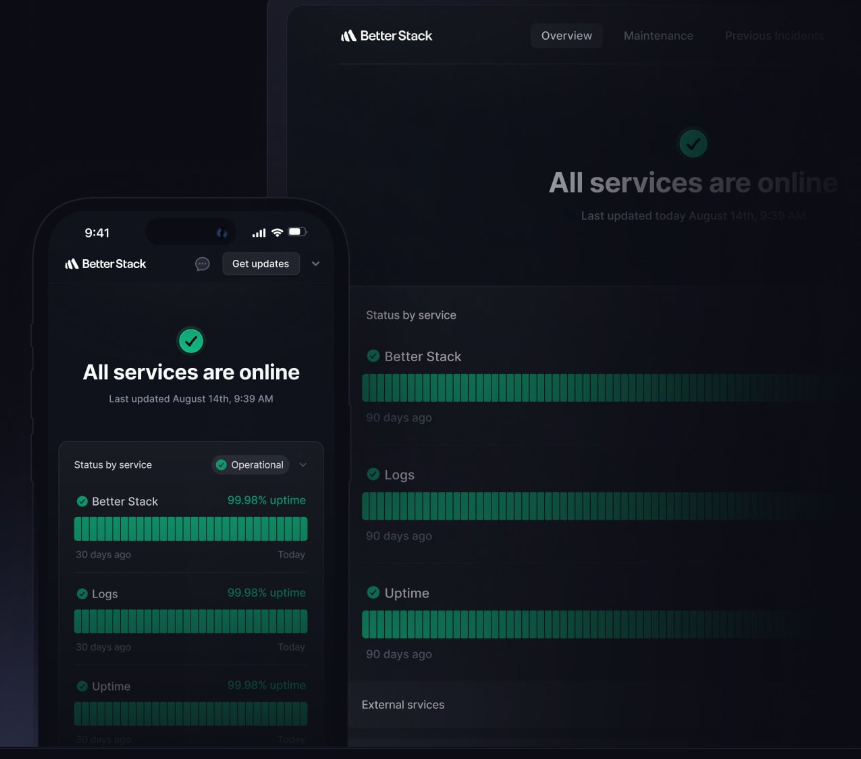
Task: Click the green checkmark above phone headline
Action: point(191,341)
